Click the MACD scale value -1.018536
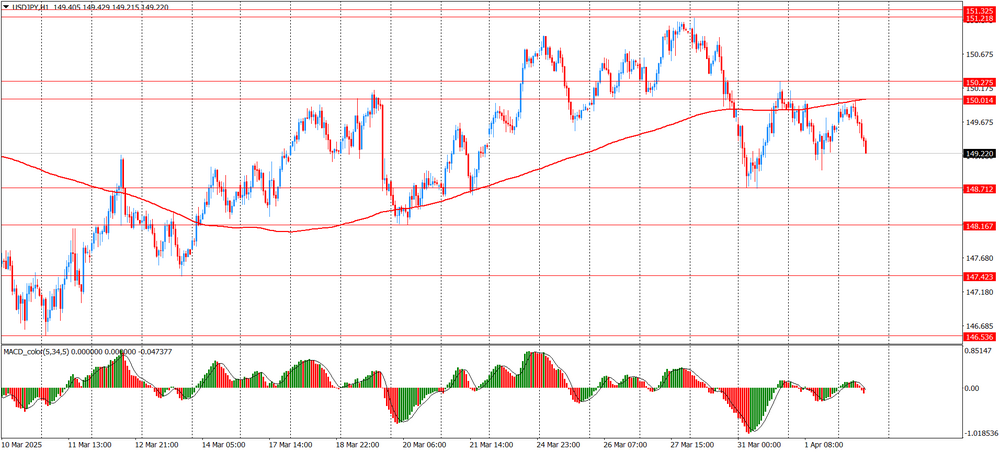The image size is (1000, 452). (x=977, y=433)
